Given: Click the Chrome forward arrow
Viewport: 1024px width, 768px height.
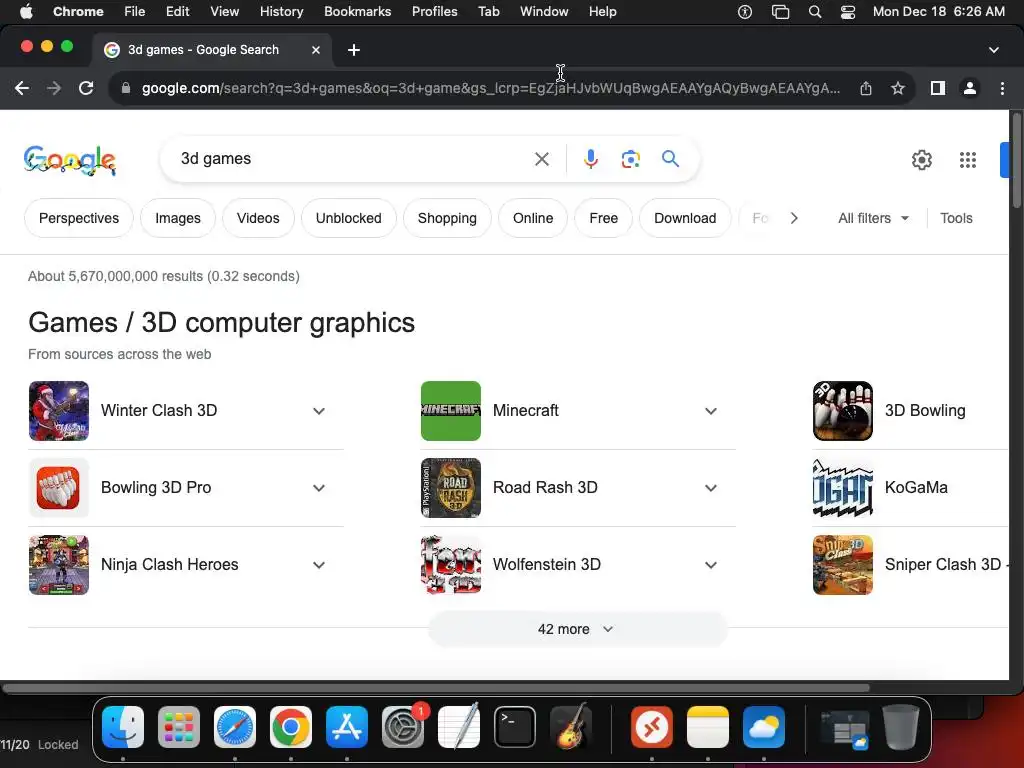Looking at the screenshot, I should (54, 88).
